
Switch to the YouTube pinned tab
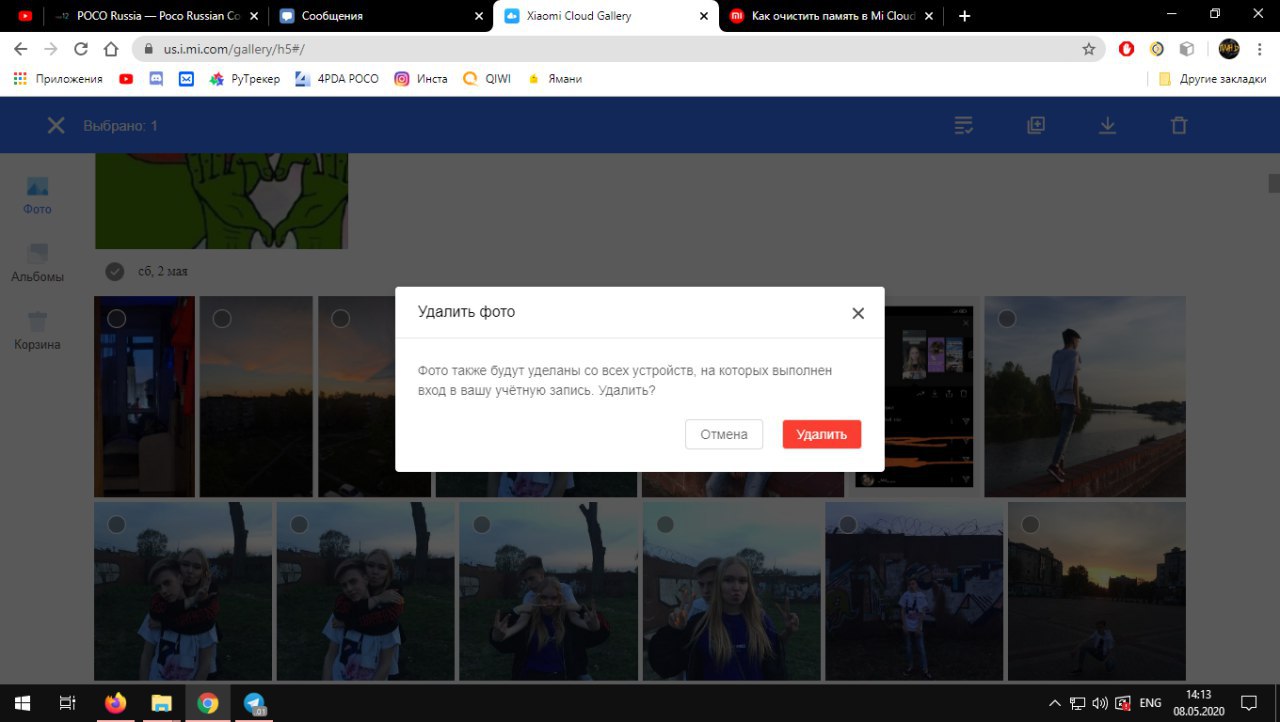[x=25, y=16]
